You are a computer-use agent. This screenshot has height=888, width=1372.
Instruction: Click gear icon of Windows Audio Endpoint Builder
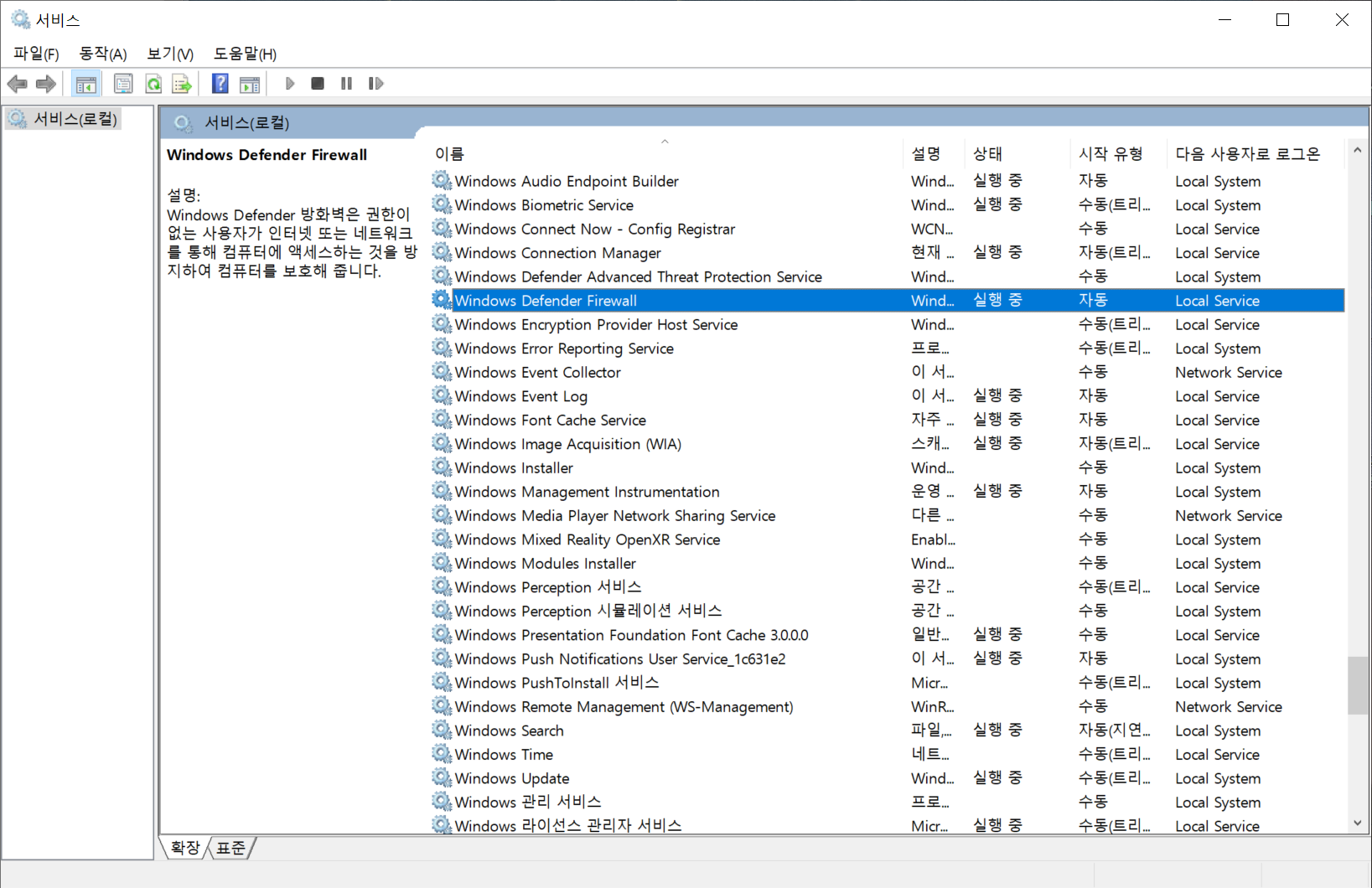[x=442, y=180]
